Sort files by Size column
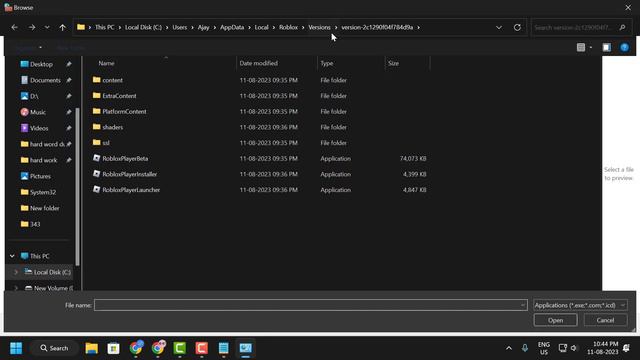Viewport: 640px width, 360px height. pyautogui.click(x=393, y=63)
